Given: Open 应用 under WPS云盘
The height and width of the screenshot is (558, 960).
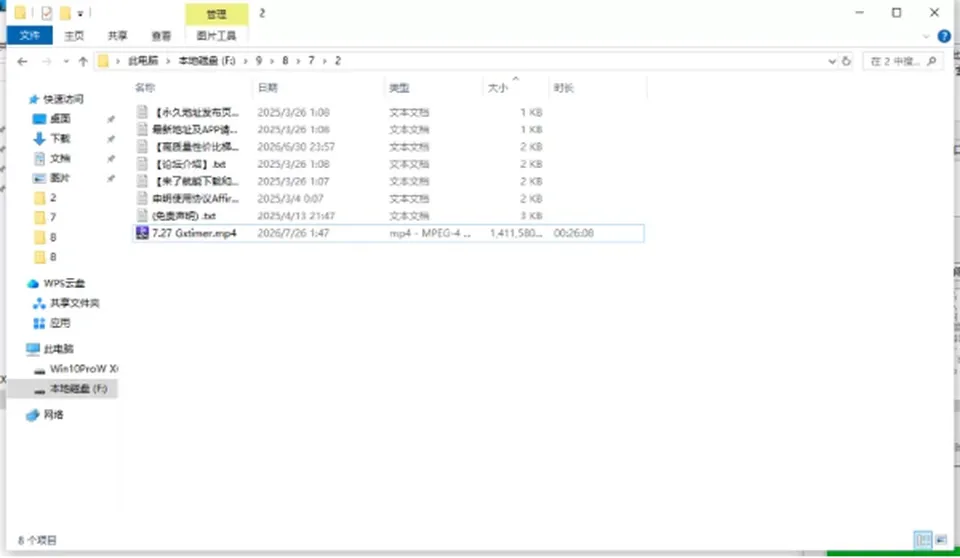Looking at the screenshot, I should click(x=60, y=323).
